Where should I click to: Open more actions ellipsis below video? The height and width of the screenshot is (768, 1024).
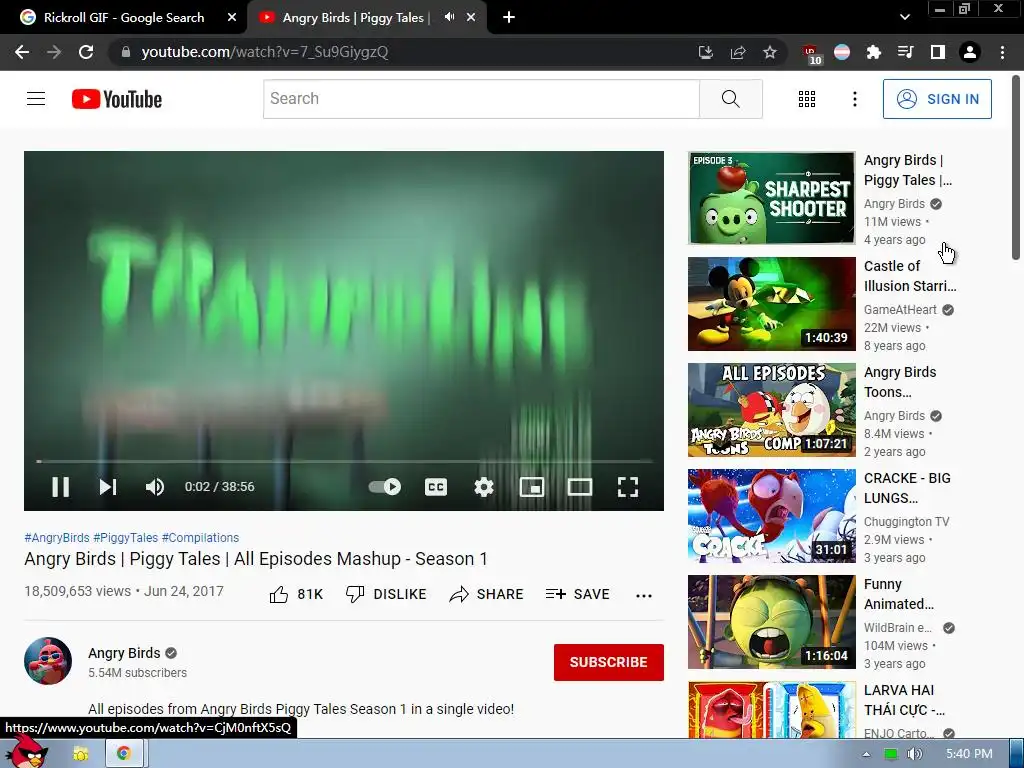[x=644, y=595]
